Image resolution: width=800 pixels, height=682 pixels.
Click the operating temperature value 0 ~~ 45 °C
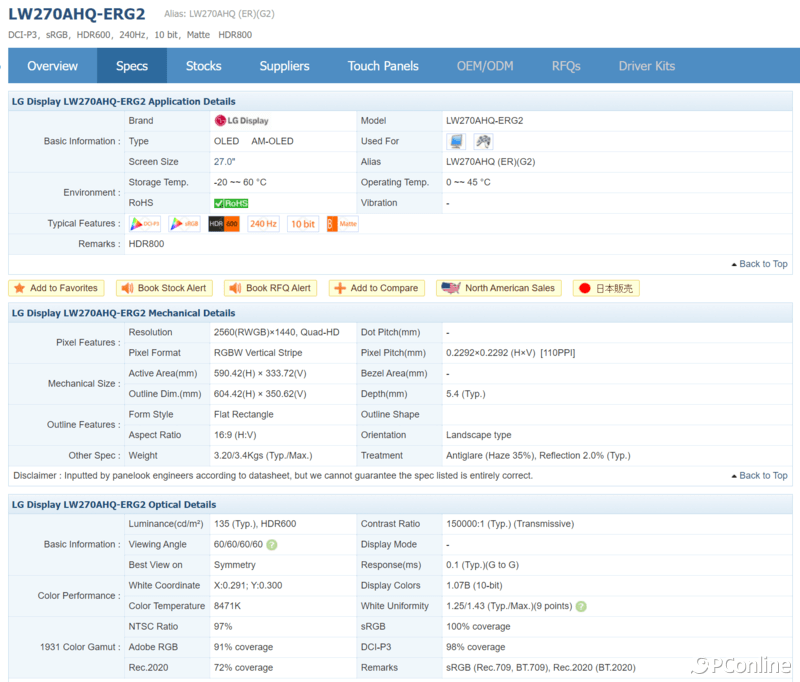click(x=468, y=182)
